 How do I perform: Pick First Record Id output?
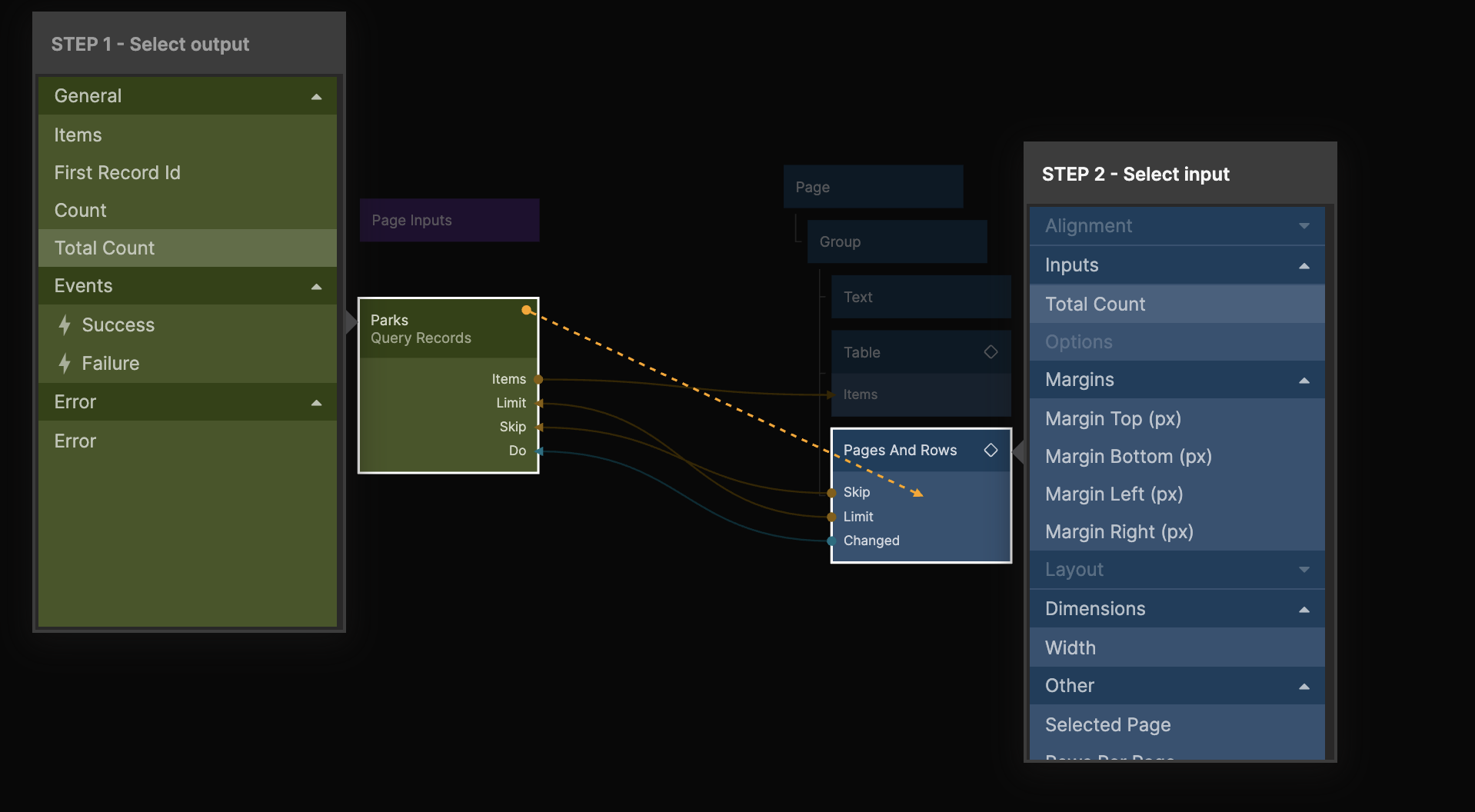point(117,173)
